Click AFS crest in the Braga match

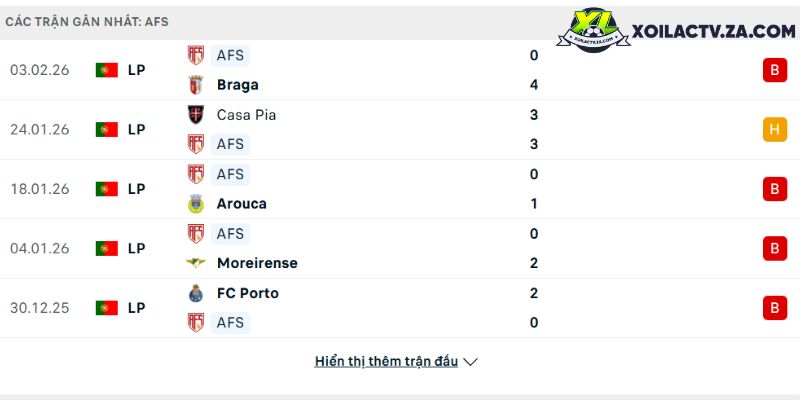[196, 56]
